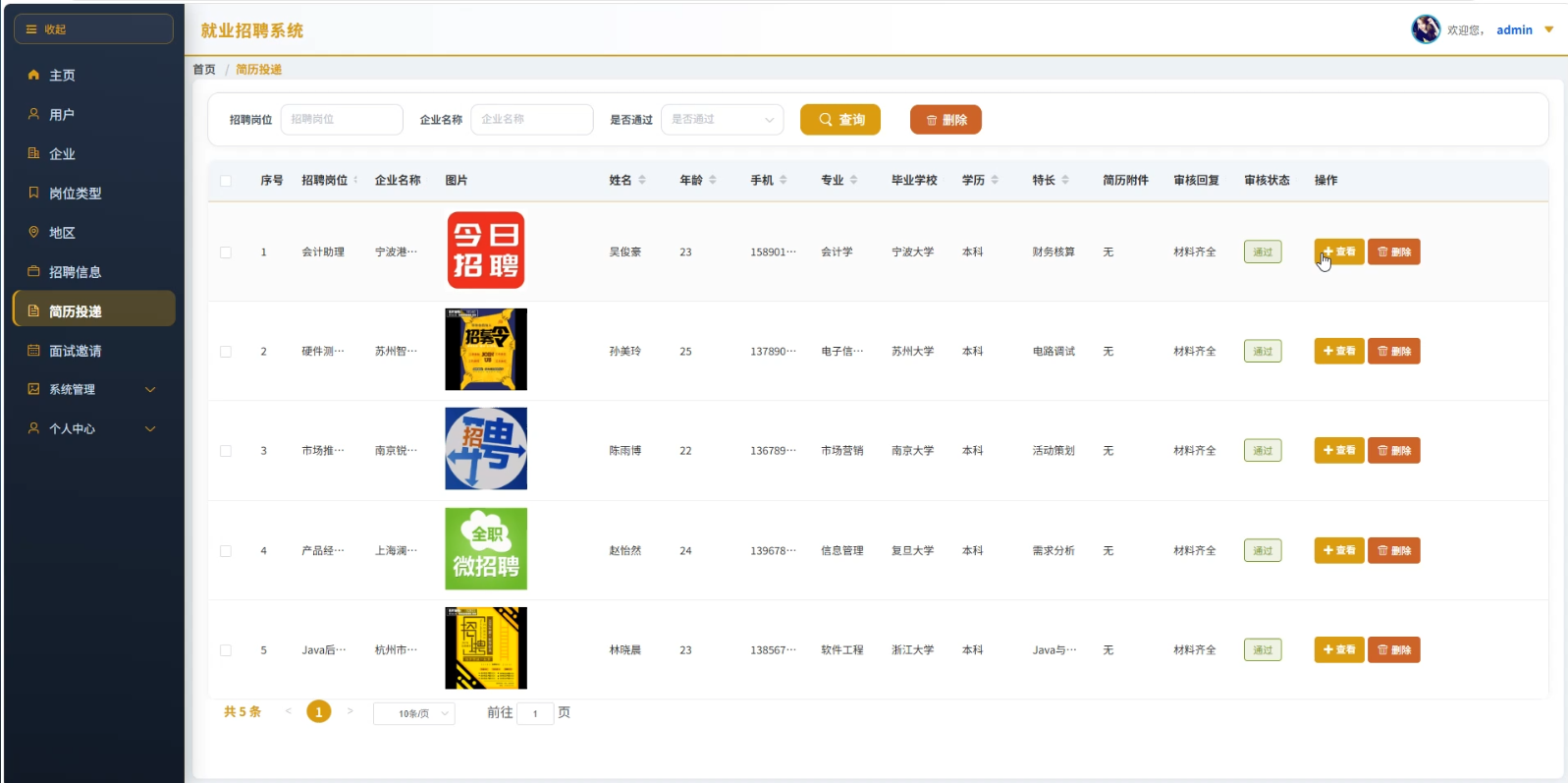
Task: Click 查看 button for 孙美玲's row
Action: [1339, 351]
